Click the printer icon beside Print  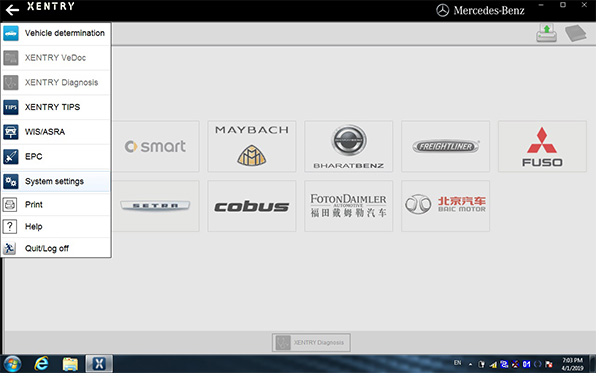(10, 205)
